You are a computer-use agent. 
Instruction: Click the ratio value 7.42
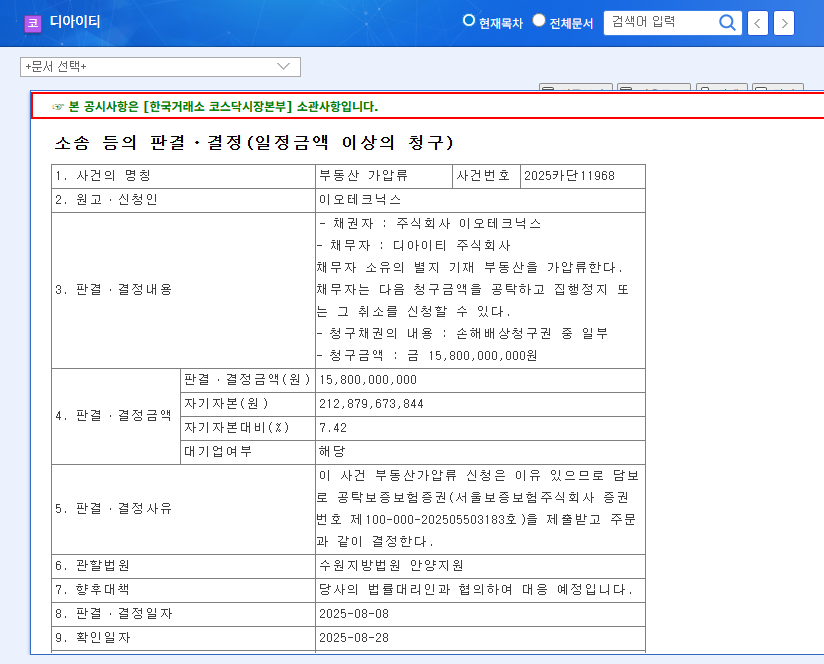pos(333,428)
